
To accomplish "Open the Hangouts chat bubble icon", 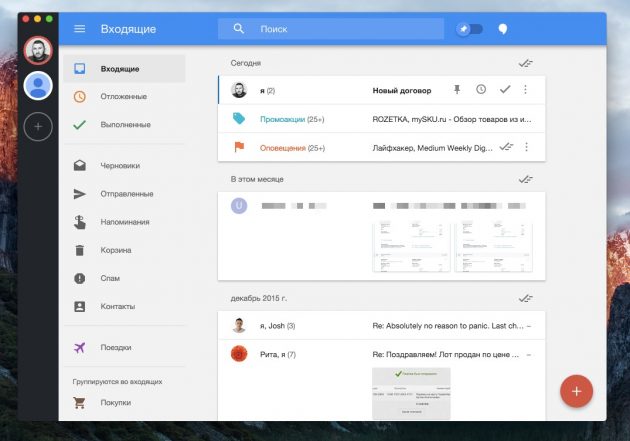I will tap(503, 29).
